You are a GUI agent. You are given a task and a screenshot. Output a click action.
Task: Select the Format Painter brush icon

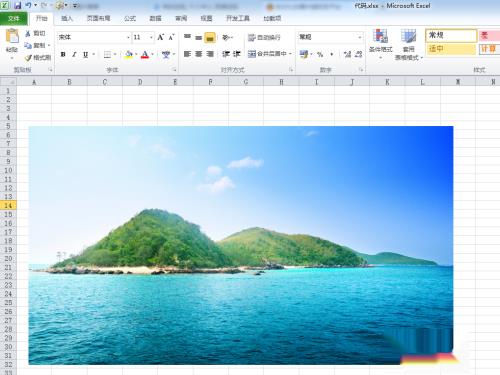(28, 58)
